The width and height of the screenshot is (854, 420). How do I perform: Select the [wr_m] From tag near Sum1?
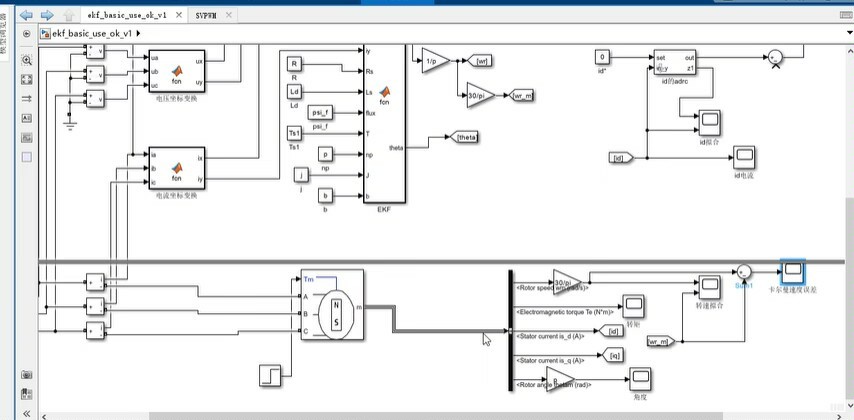click(x=661, y=341)
